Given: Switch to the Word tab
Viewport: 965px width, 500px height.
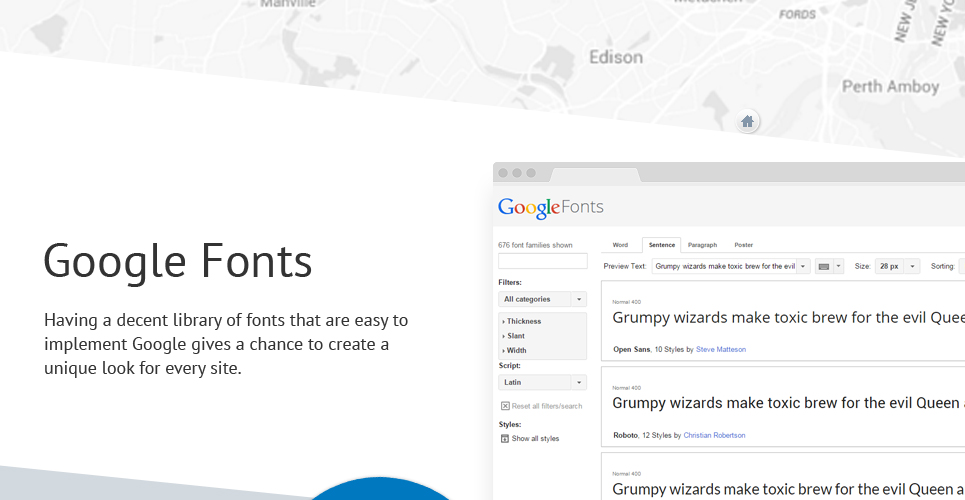Looking at the screenshot, I should pos(620,244).
